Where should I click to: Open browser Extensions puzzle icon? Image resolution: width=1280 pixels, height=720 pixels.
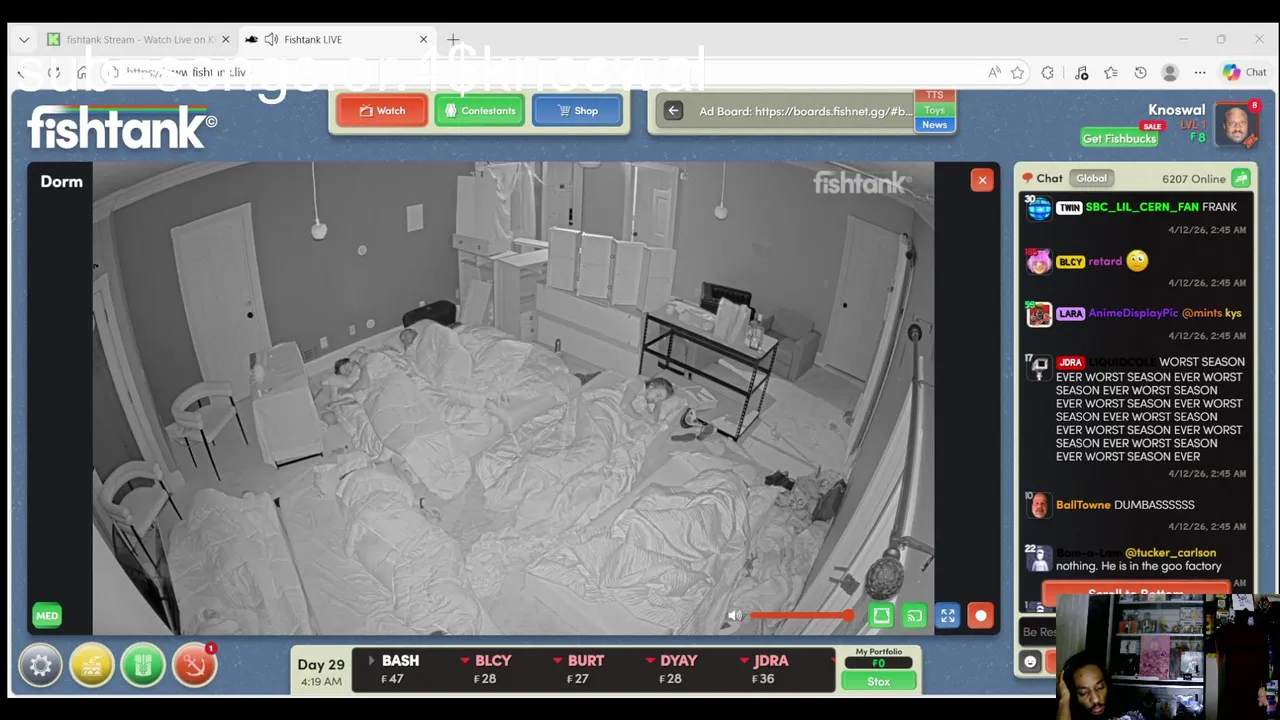coord(1048,72)
